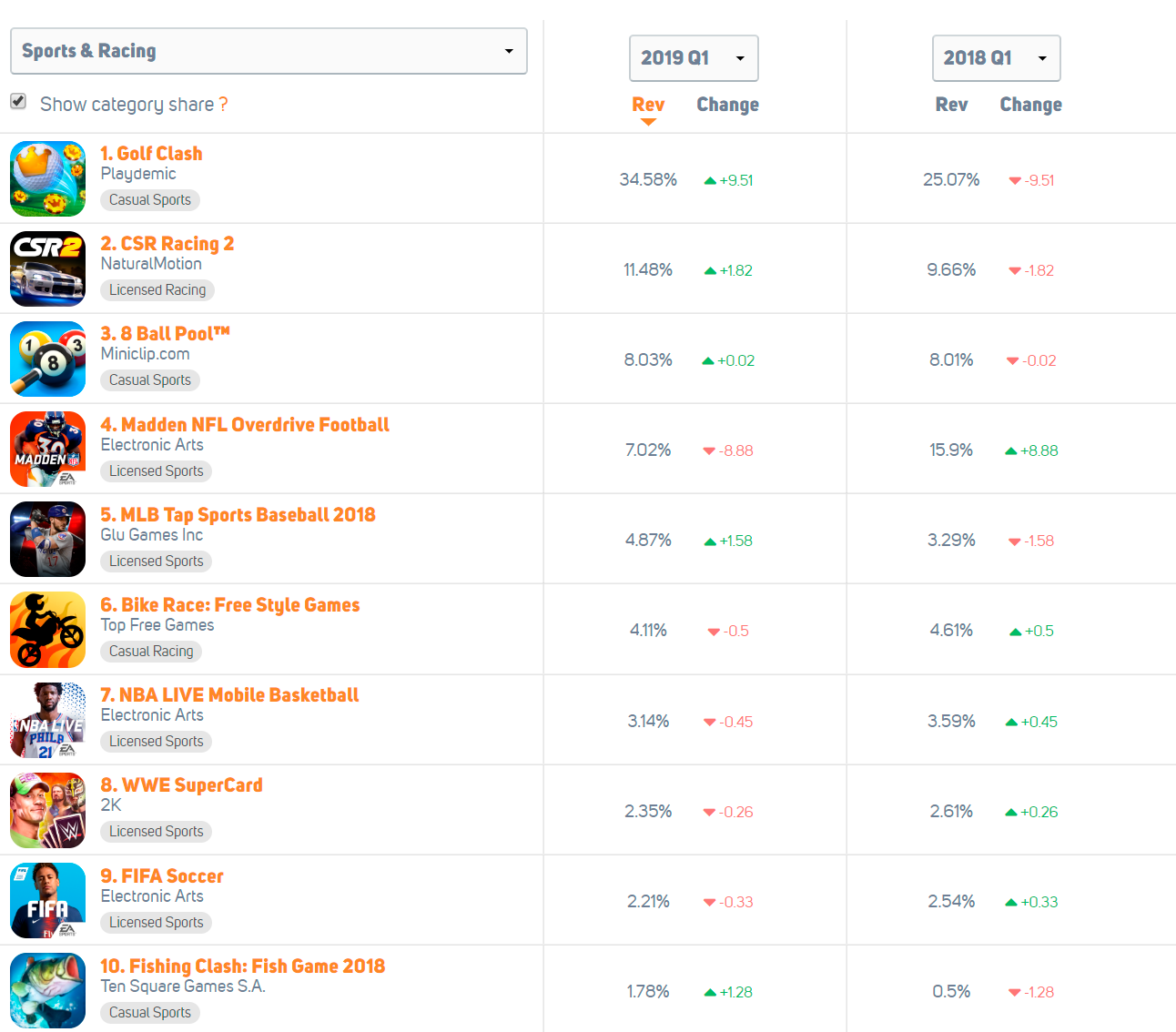This screenshot has width=1176, height=1032.
Task: Sort by 2018 Q1 Rev column
Action: (x=951, y=105)
